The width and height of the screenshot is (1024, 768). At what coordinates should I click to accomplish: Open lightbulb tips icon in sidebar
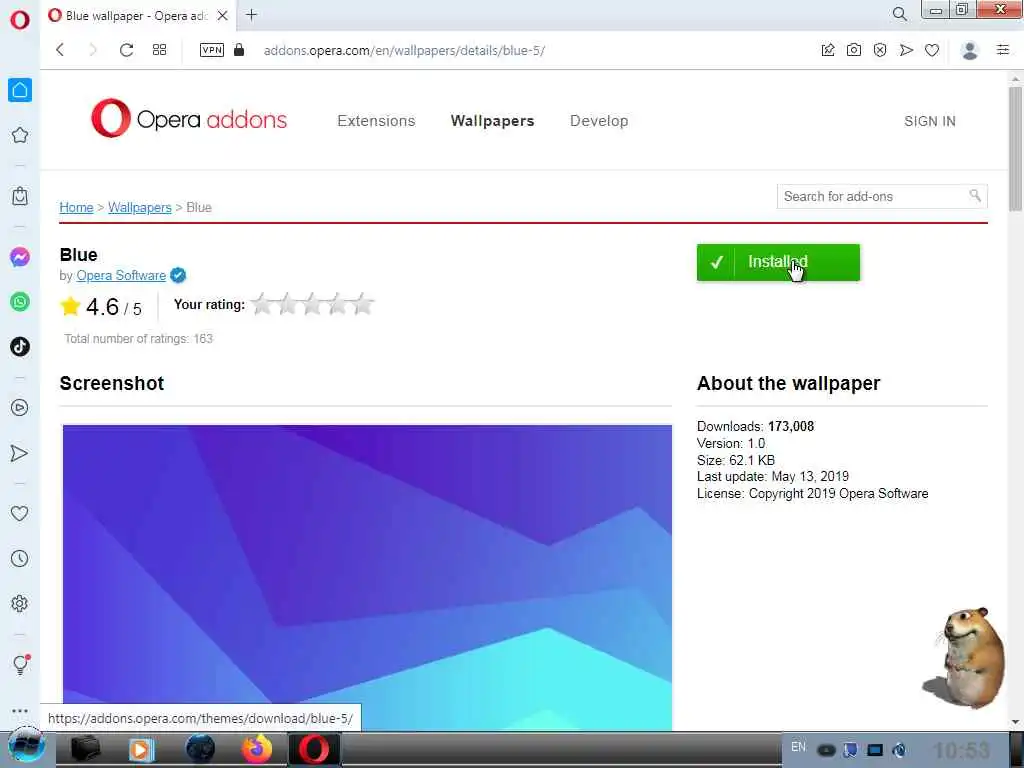point(20,664)
